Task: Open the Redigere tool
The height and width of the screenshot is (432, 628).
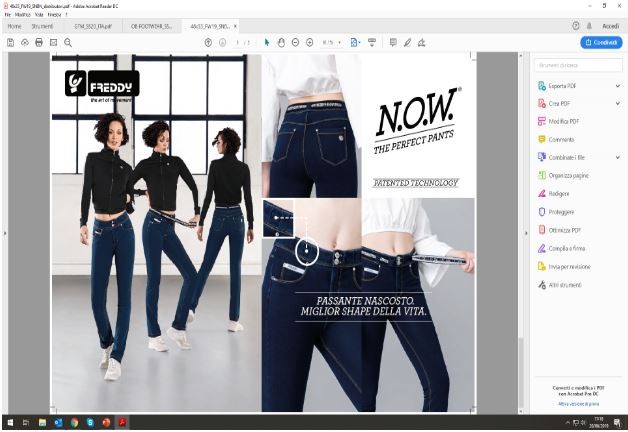Action: pos(558,194)
